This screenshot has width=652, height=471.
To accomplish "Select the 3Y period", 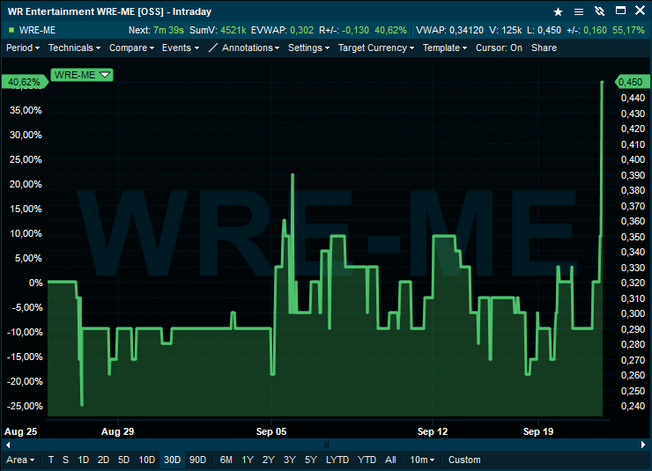I will (289, 460).
